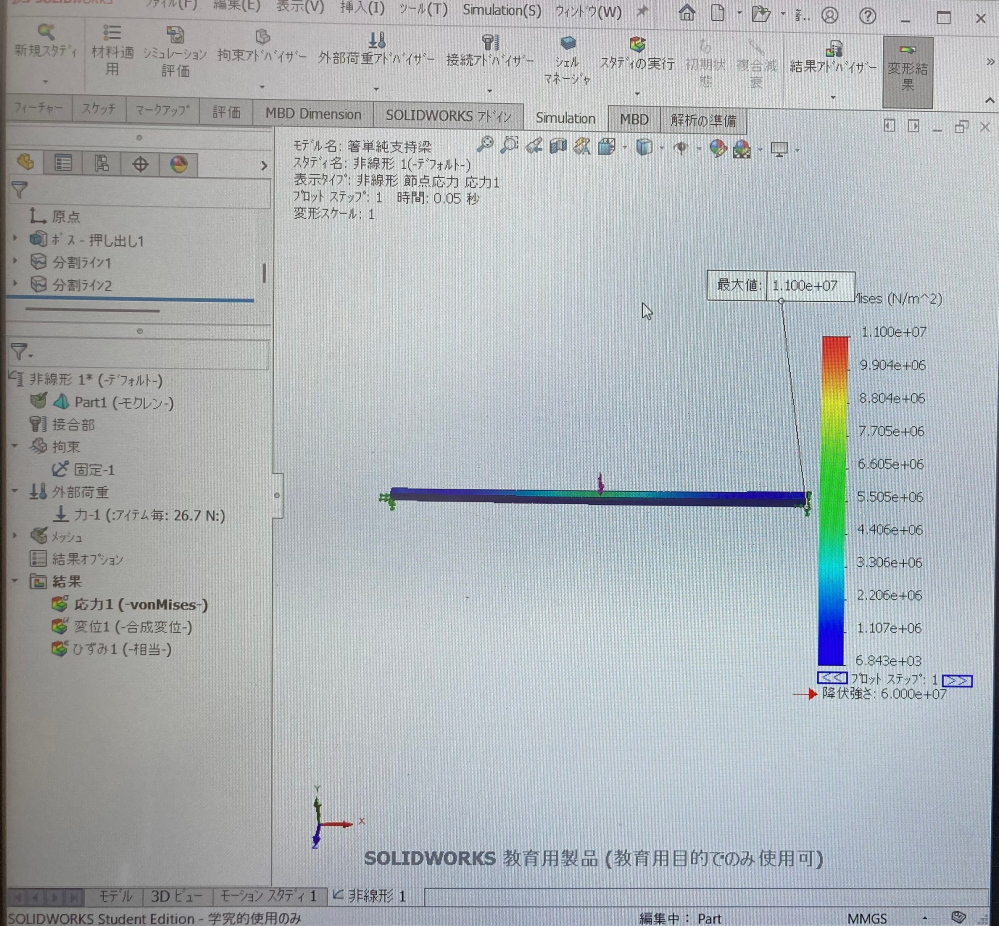Click the Open file icon

pos(760,13)
